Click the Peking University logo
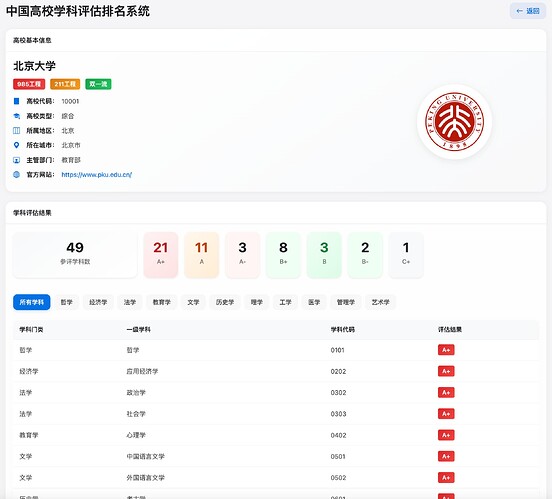Image resolution: width=552 pixels, height=499 pixels. [454, 121]
